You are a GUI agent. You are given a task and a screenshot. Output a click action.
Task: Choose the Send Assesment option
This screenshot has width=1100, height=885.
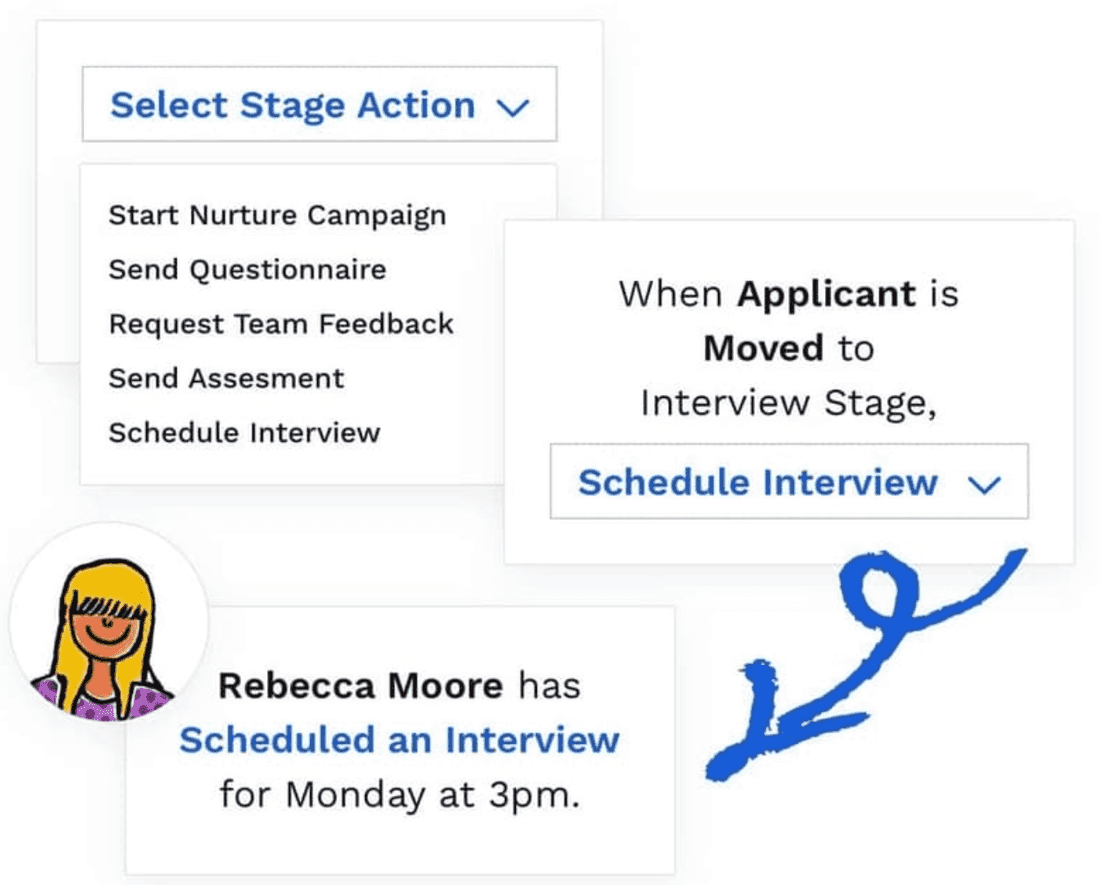(x=226, y=378)
